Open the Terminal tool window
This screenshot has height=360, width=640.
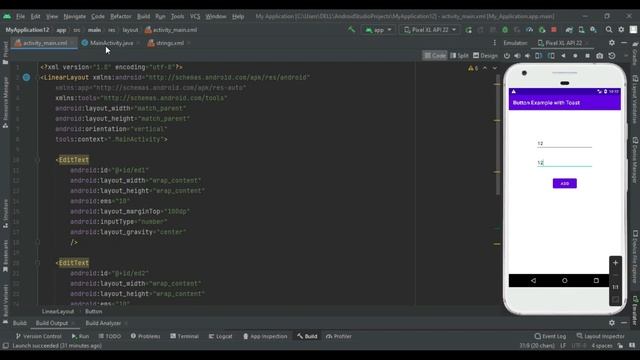coord(184,336)
